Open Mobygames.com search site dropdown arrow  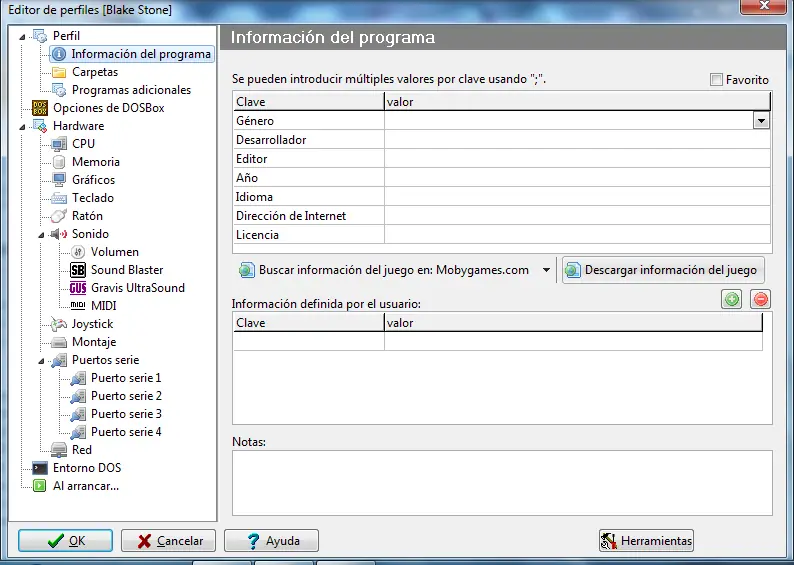[x=546, y=270]
